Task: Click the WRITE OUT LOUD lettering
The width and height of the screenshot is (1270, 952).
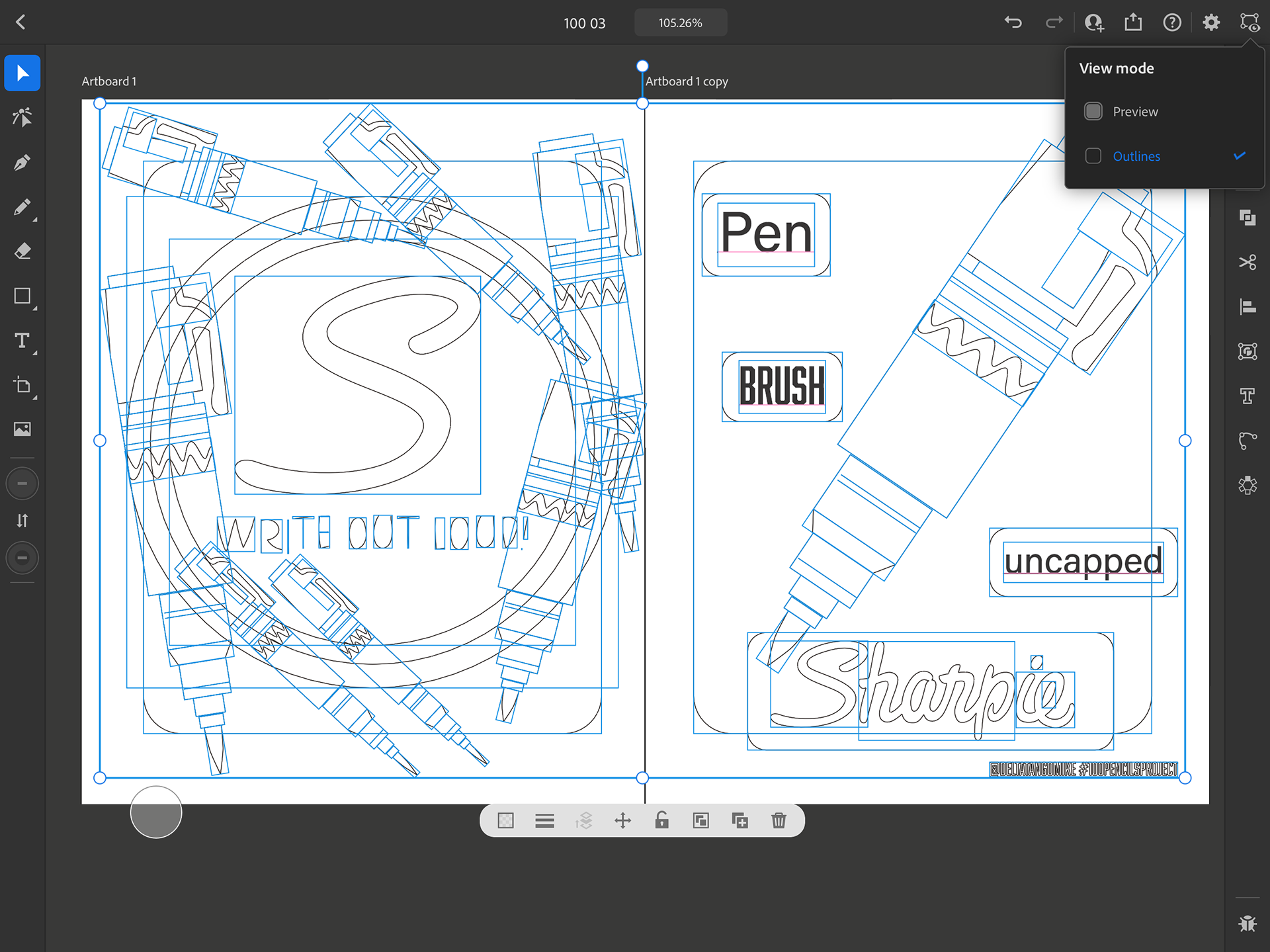Action: (x=374, y=533)
